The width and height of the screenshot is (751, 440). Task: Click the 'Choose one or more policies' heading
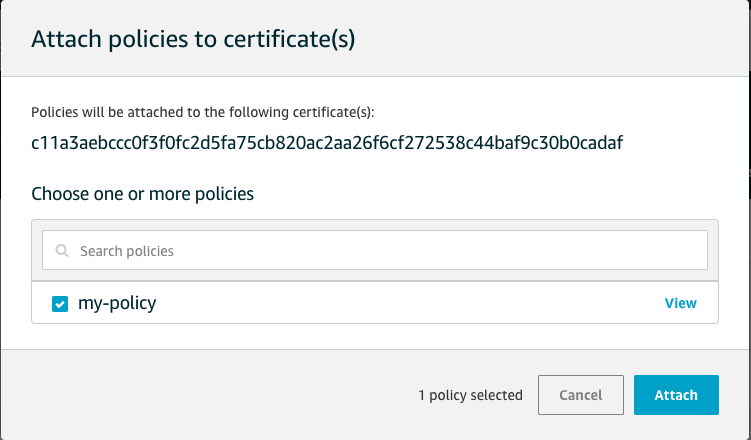tap(143, 193)
